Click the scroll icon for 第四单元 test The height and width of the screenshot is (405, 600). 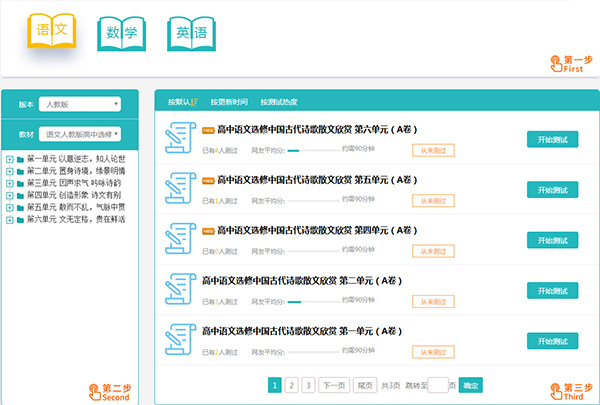181,240
